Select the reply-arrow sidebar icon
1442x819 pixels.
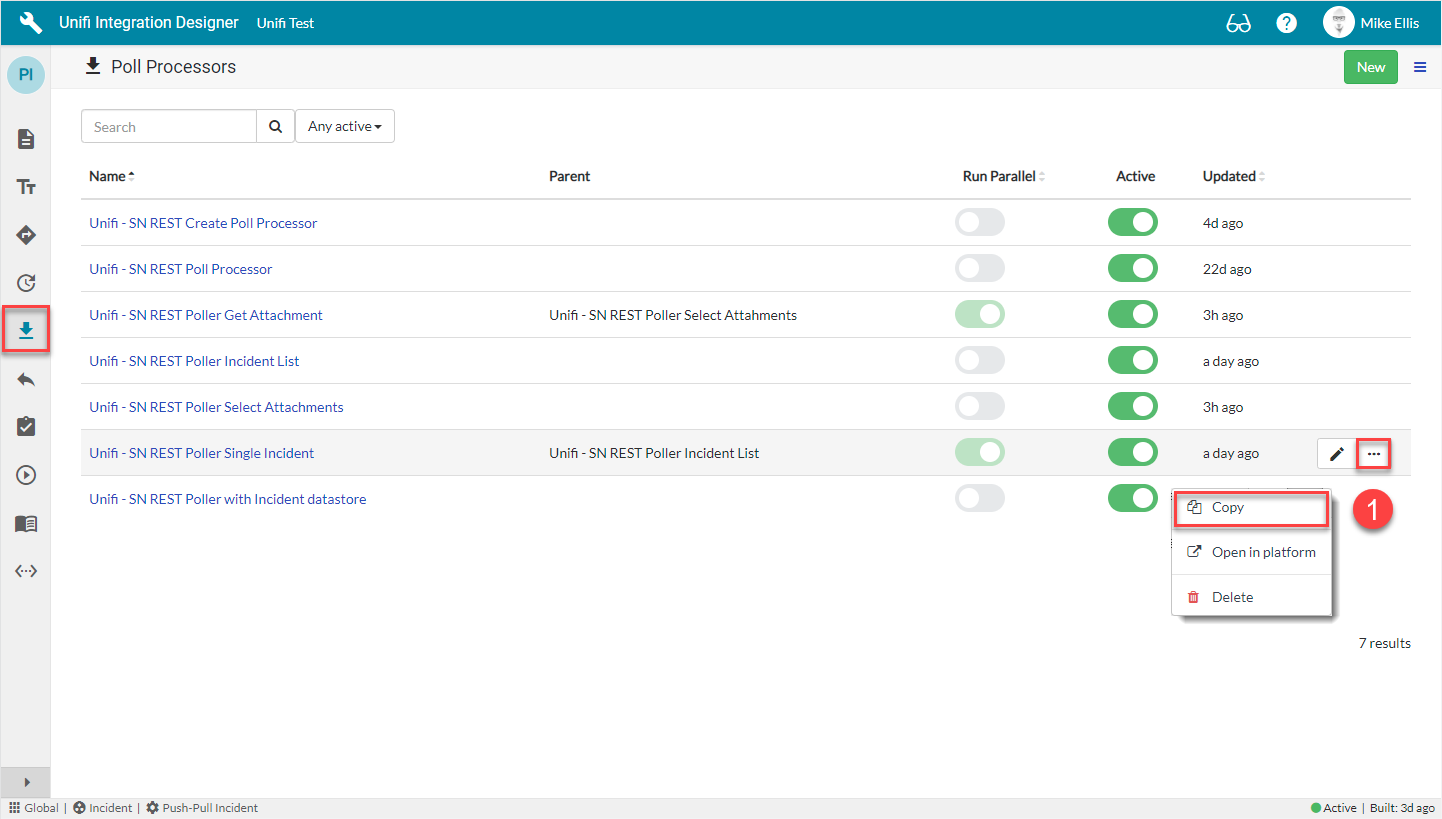[x=25, y=379]
